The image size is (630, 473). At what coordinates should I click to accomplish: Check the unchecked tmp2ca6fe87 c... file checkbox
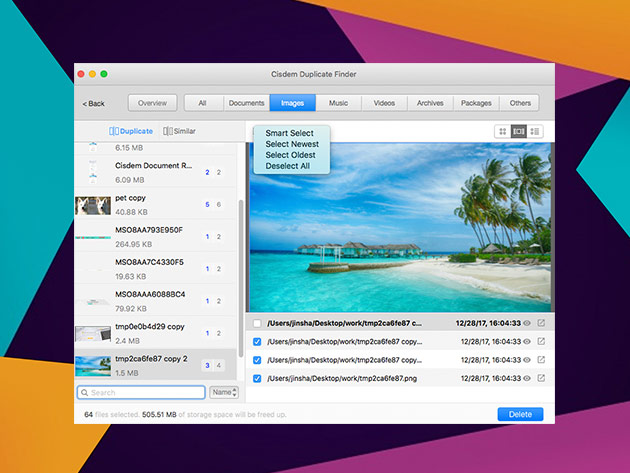[257, 324]
